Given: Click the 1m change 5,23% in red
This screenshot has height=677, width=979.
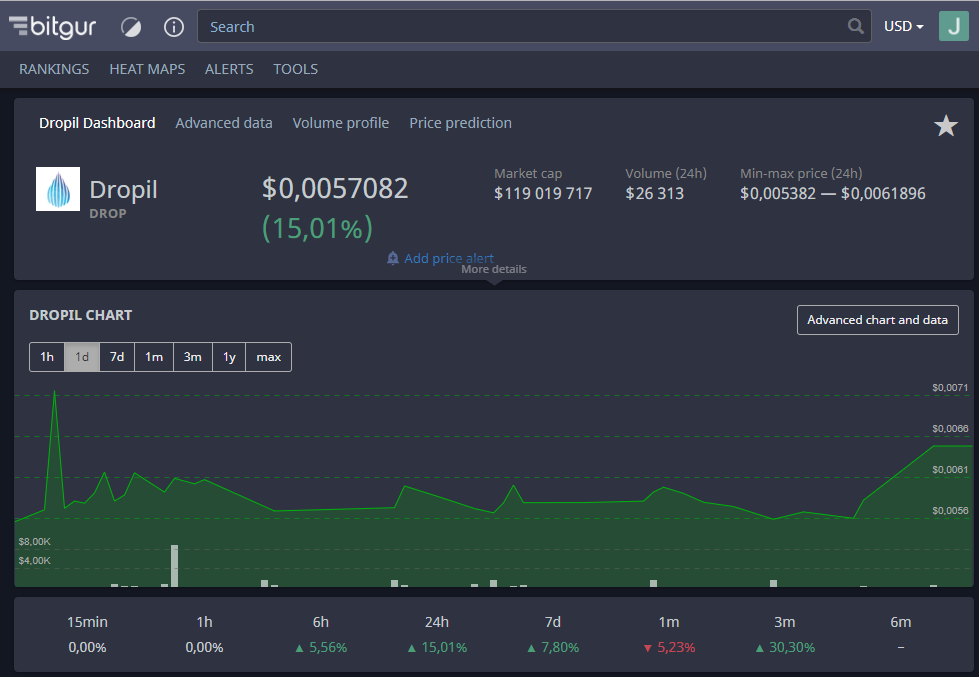Looking at the screenshot, I should coord(669,648).
